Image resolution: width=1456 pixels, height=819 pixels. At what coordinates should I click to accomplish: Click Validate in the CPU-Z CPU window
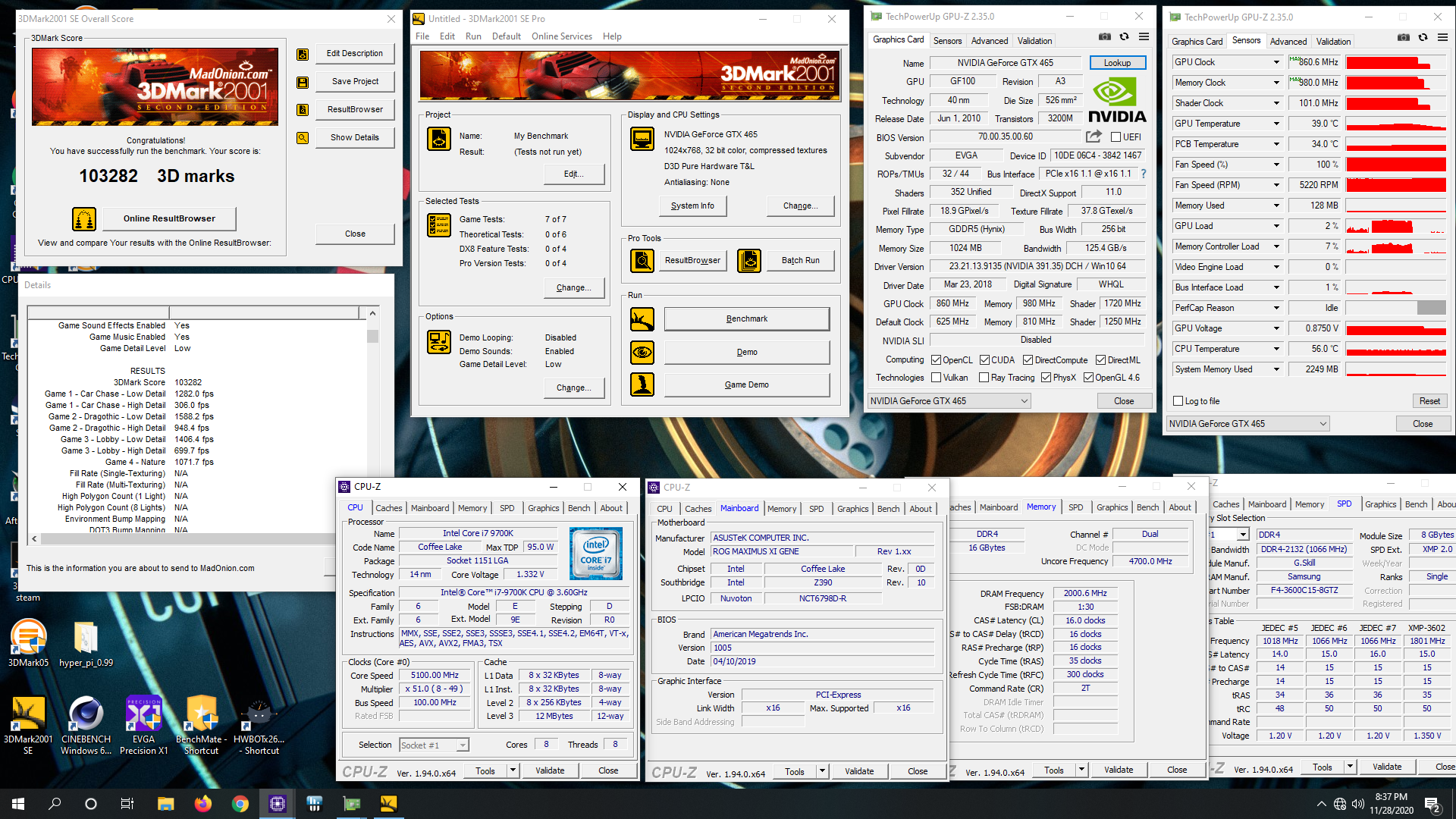coord(550,771)
